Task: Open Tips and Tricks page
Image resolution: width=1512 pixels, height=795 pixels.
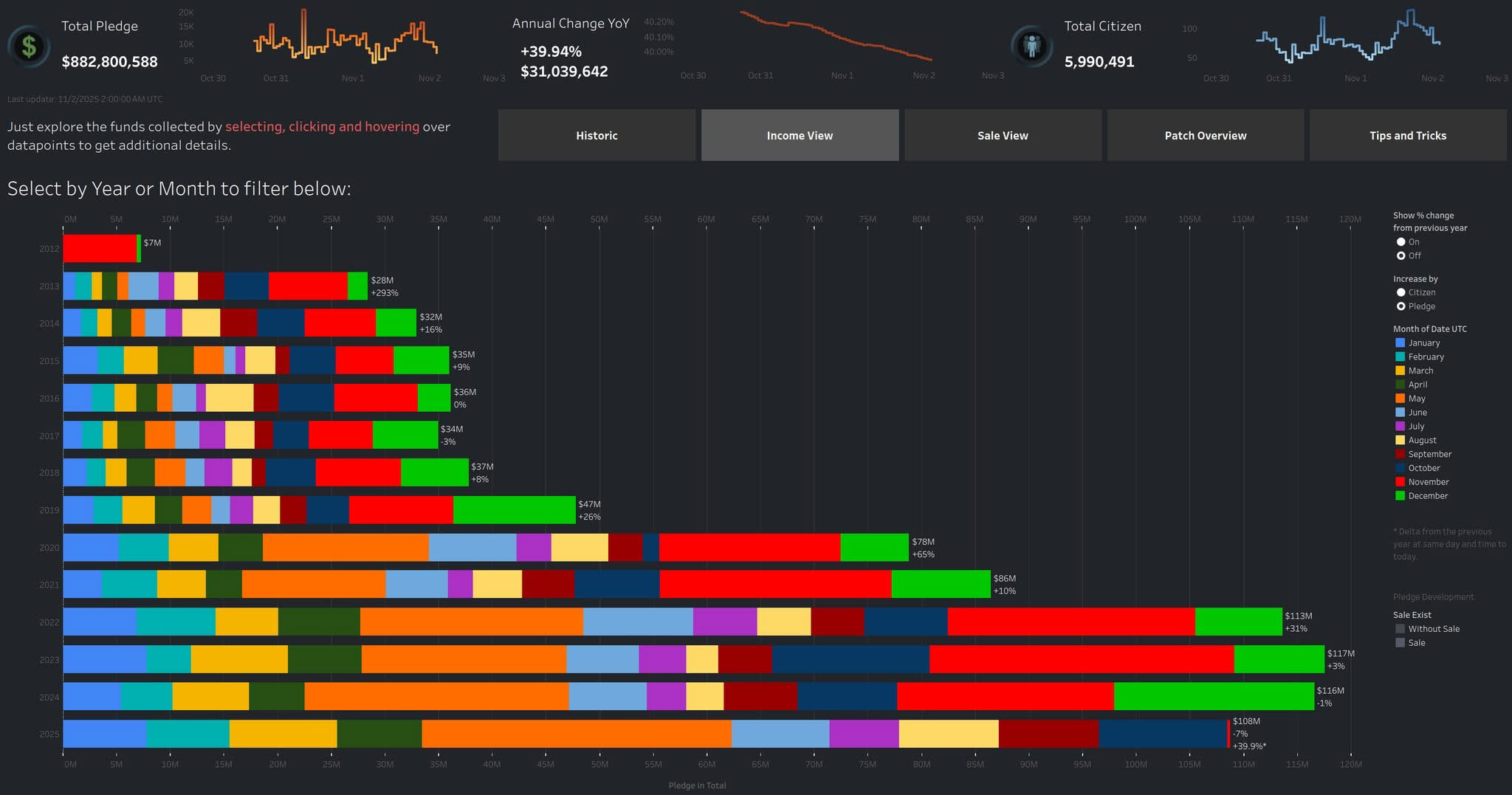Action: tap(1407, 136)
